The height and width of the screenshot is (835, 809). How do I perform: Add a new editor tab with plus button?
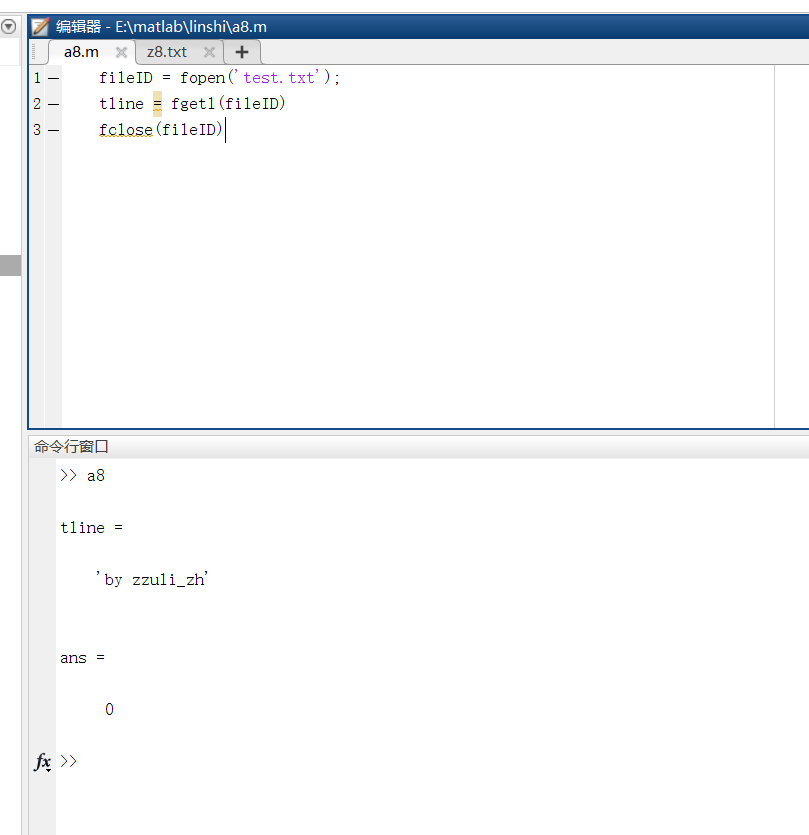[242, 52]
